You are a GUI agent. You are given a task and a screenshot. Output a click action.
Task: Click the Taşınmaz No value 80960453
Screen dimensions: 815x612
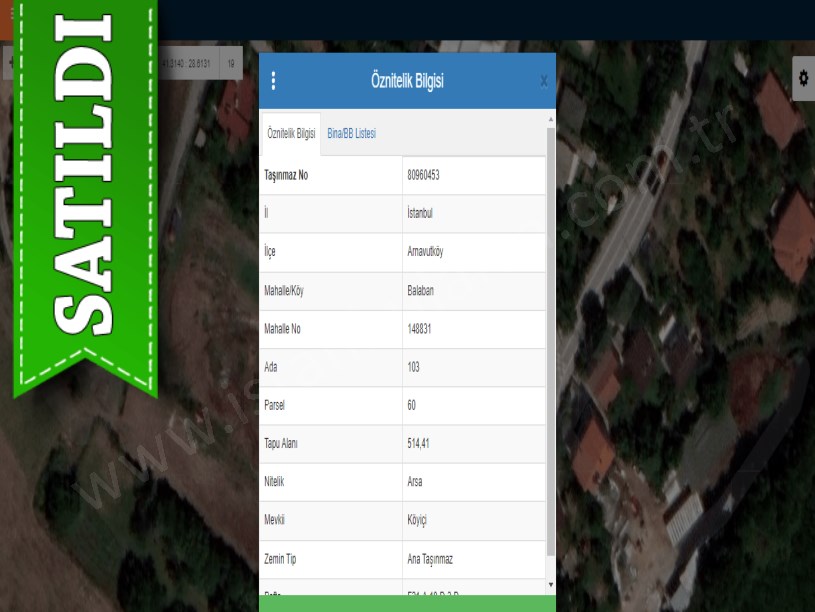(424, 175)
